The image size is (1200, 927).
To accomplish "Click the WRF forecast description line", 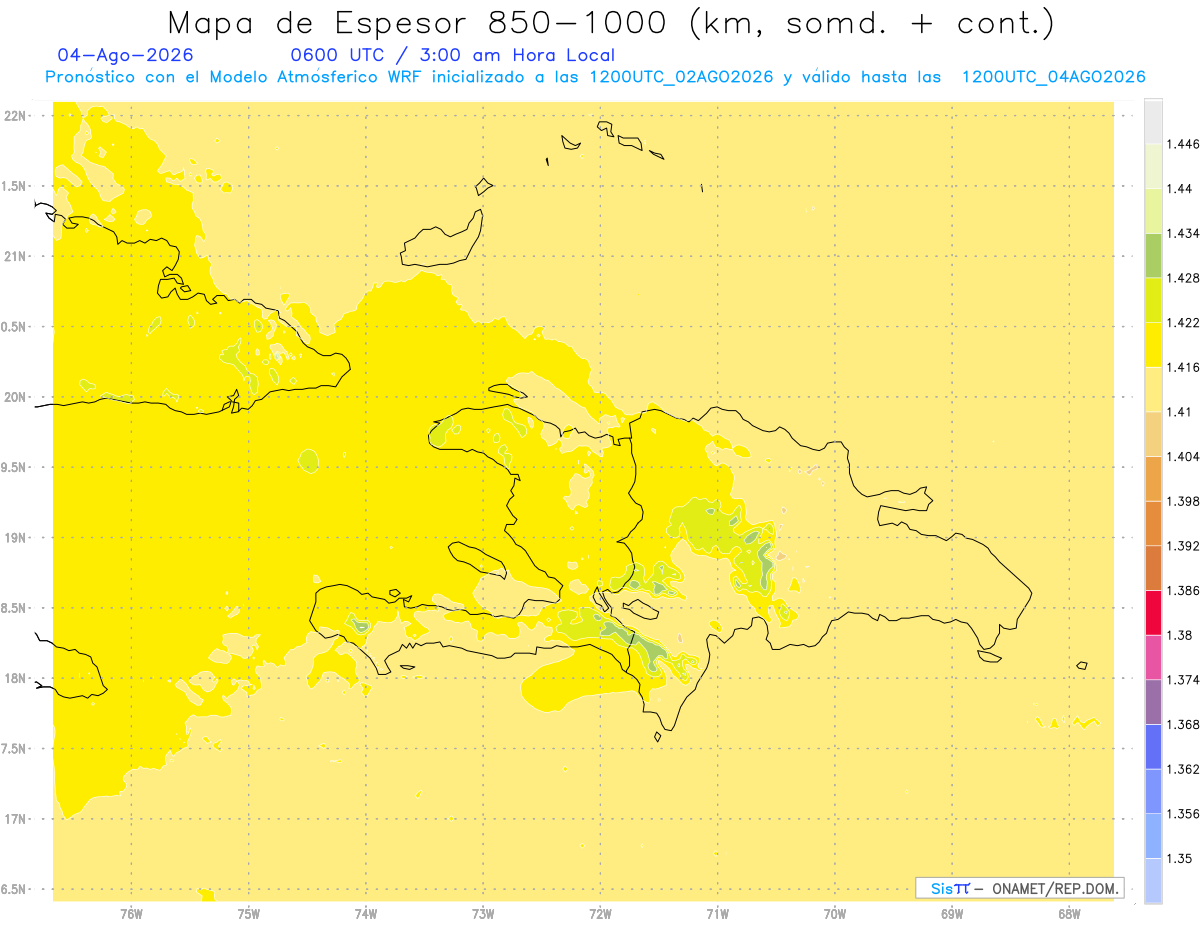I will [x=595, y=77].
